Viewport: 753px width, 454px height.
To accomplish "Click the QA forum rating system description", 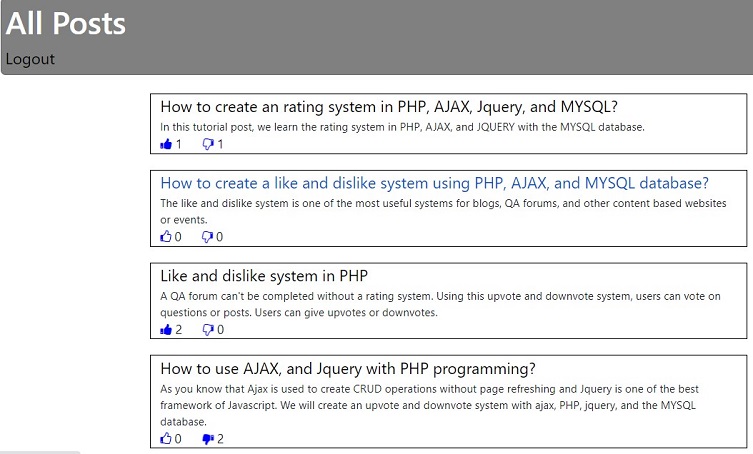I will point(440,304).
